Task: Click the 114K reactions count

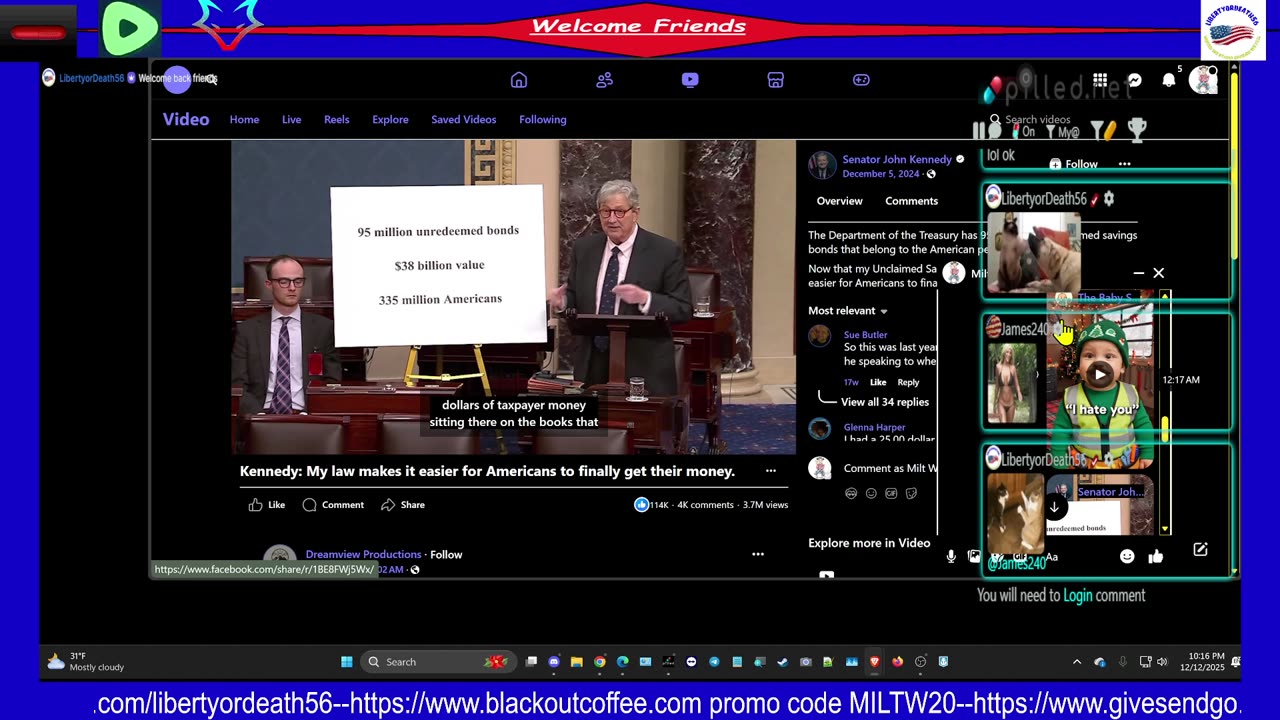Action: [651, 505]
